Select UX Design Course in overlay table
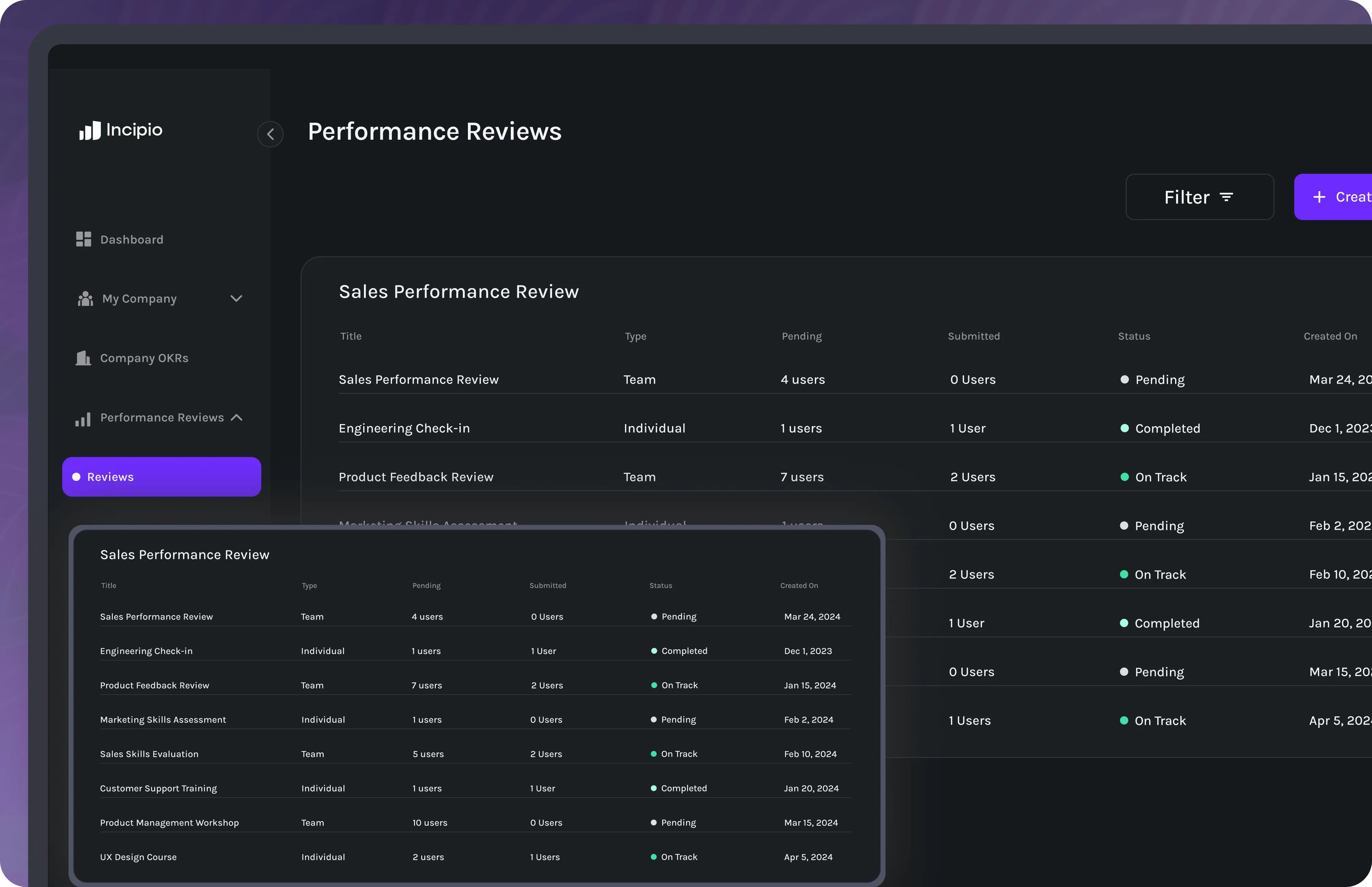 [x=138, y=857]
